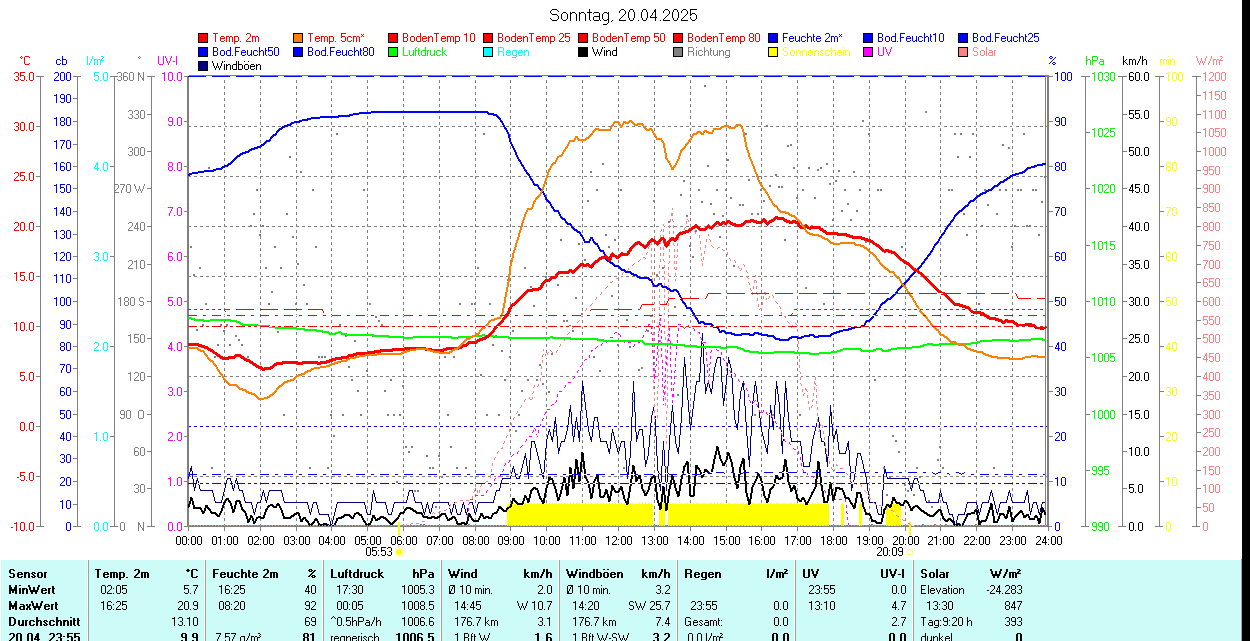Click the Bod.Feucht80 legend label
Screen dimensions: 1250x641
341,52
